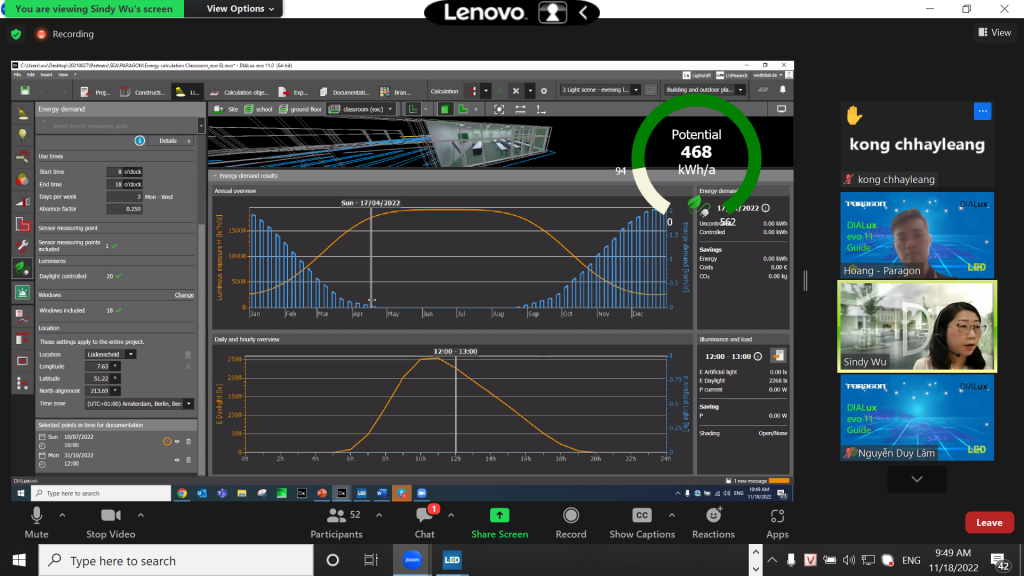Open the Chat panel
This screenshot has width=1024, height=576.
pos(425,516)
